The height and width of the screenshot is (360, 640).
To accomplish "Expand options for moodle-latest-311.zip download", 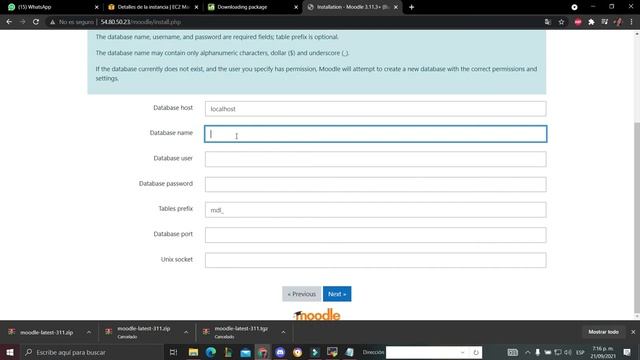I will 89,332.
